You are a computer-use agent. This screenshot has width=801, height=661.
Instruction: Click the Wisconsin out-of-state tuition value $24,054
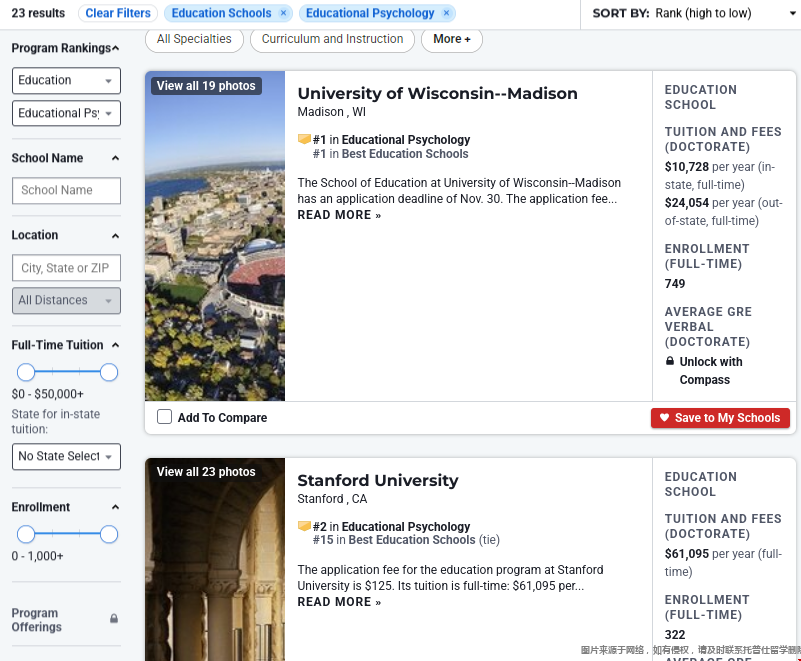tap(687, 203)
